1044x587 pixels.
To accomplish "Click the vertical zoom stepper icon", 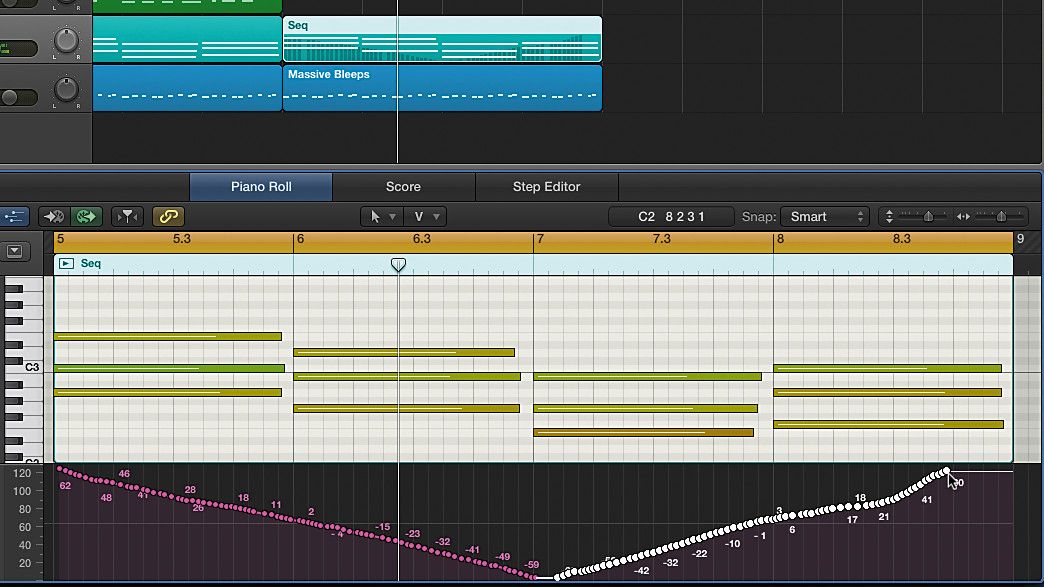I will click(889, 216).
